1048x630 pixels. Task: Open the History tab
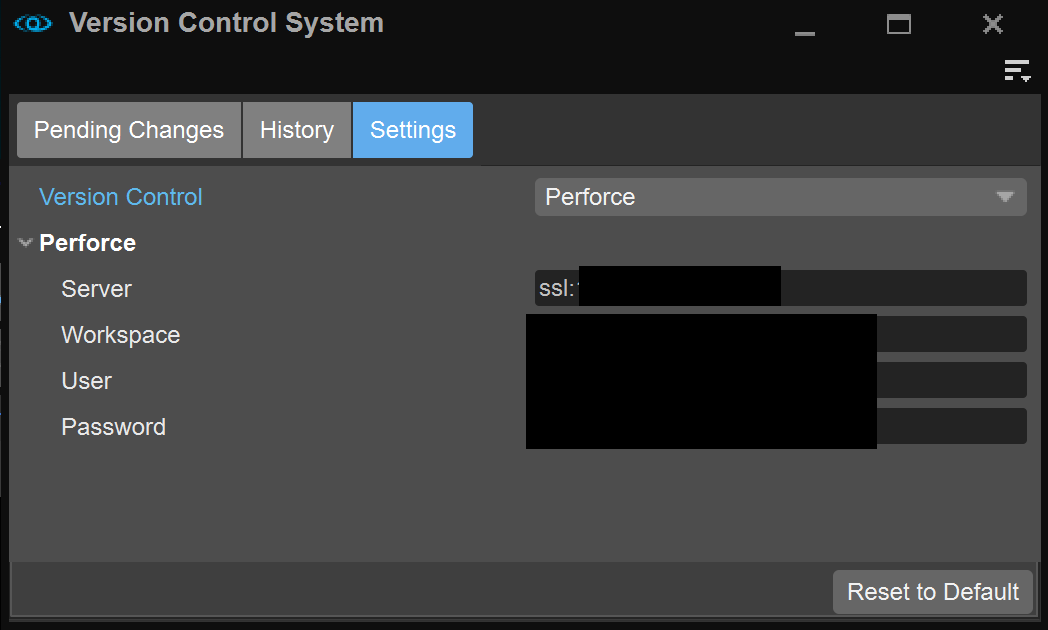[x=297, y=130]
